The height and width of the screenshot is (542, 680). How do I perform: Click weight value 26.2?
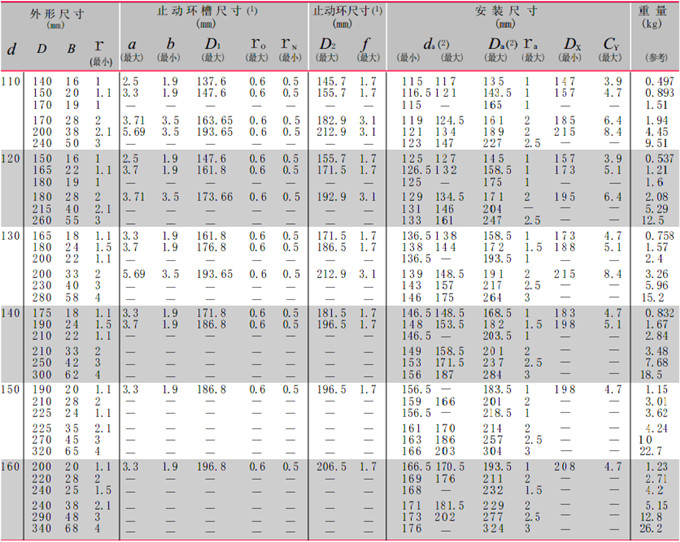click(651, 529)
